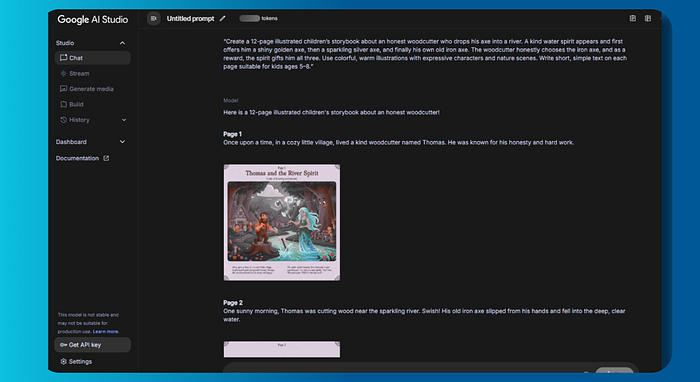Open the Page 2 image thumbnail
This screenshot has width=700, height=382.
(282, 349)
